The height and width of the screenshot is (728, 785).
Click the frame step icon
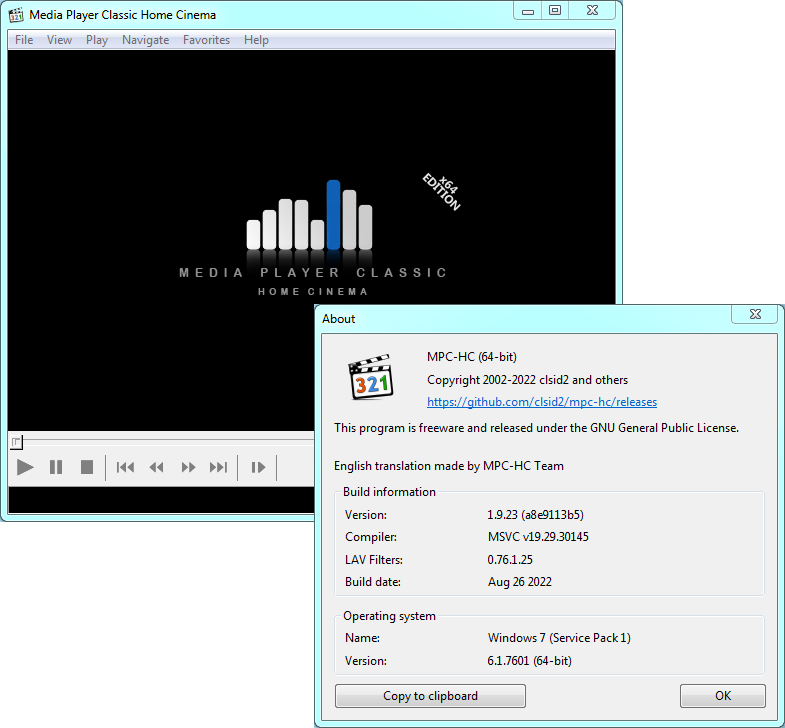click(x=258, y=467)
